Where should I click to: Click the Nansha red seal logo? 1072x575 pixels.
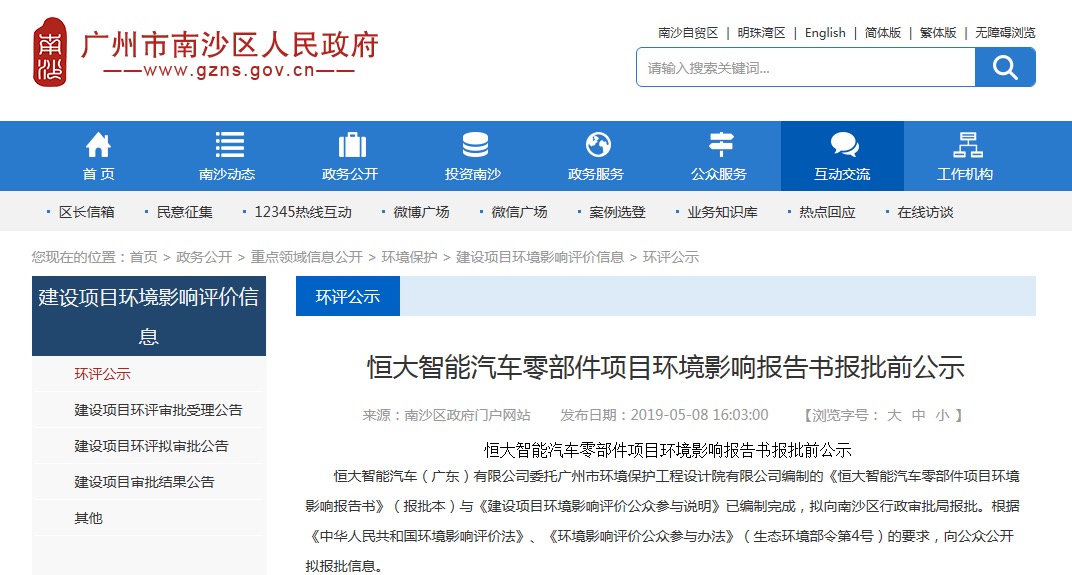point(50,53)
